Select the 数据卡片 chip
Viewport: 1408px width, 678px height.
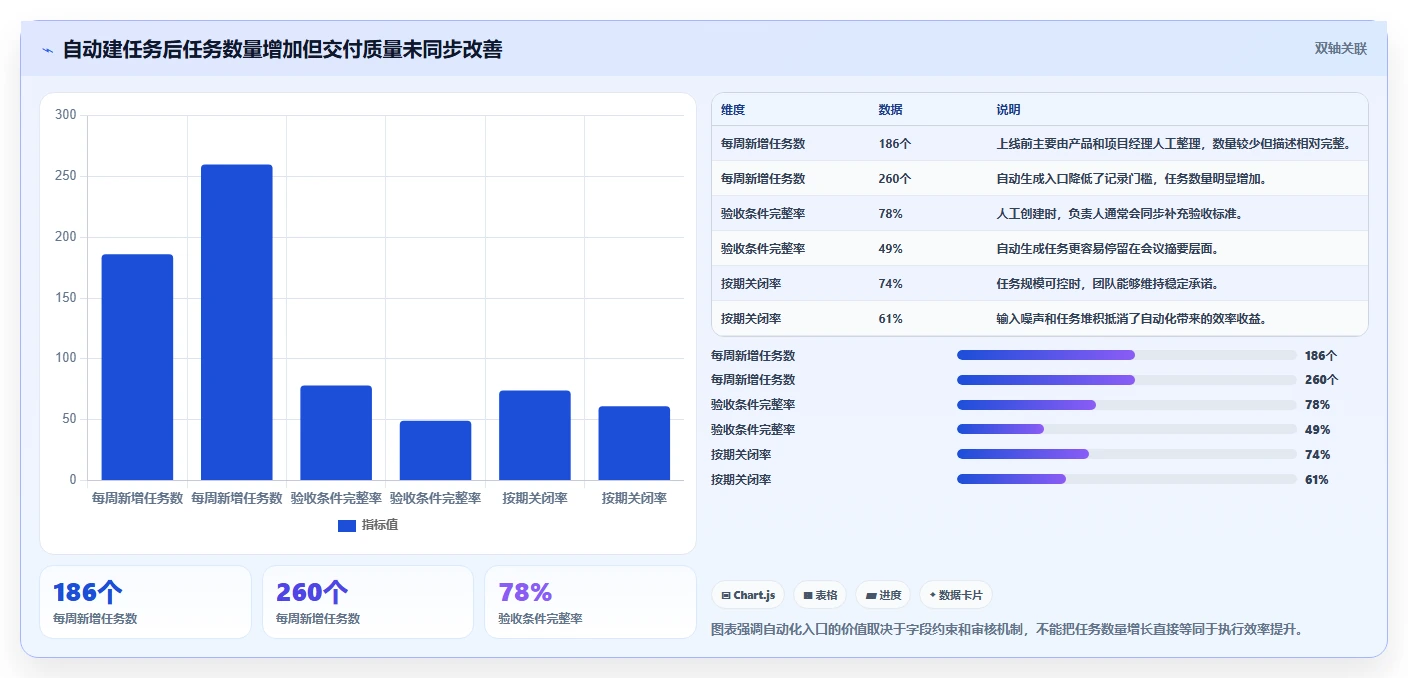coord(956,595)
